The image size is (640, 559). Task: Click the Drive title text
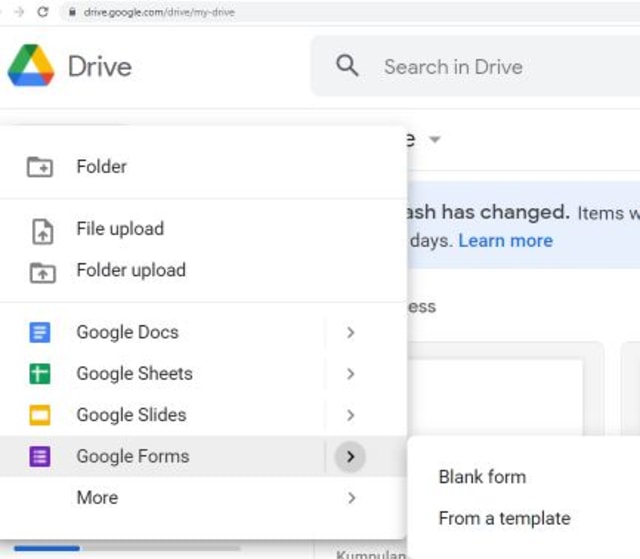100,66
